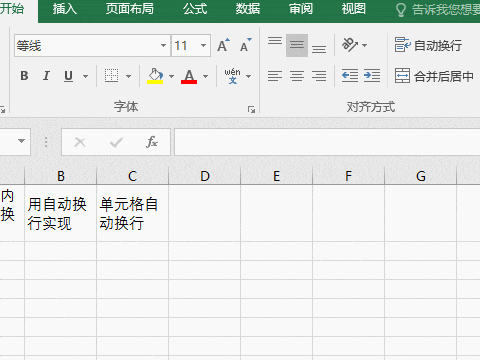The width and height of the screenshot is (480, 360).
Task: Switch to the 插入 ribbon tab
Action: 65,9
